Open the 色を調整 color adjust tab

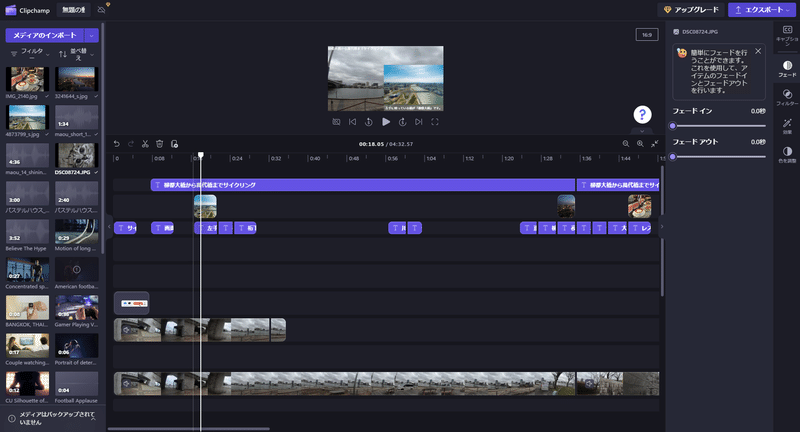click(787, 155)
